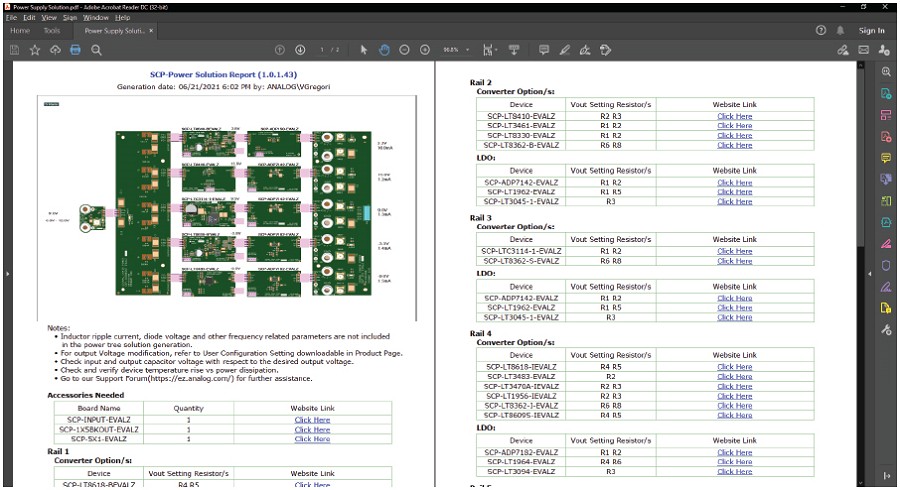This screenshot has height=490, width=900.
Task: Select the Highlight text pen tool
Action: [564, 50]
